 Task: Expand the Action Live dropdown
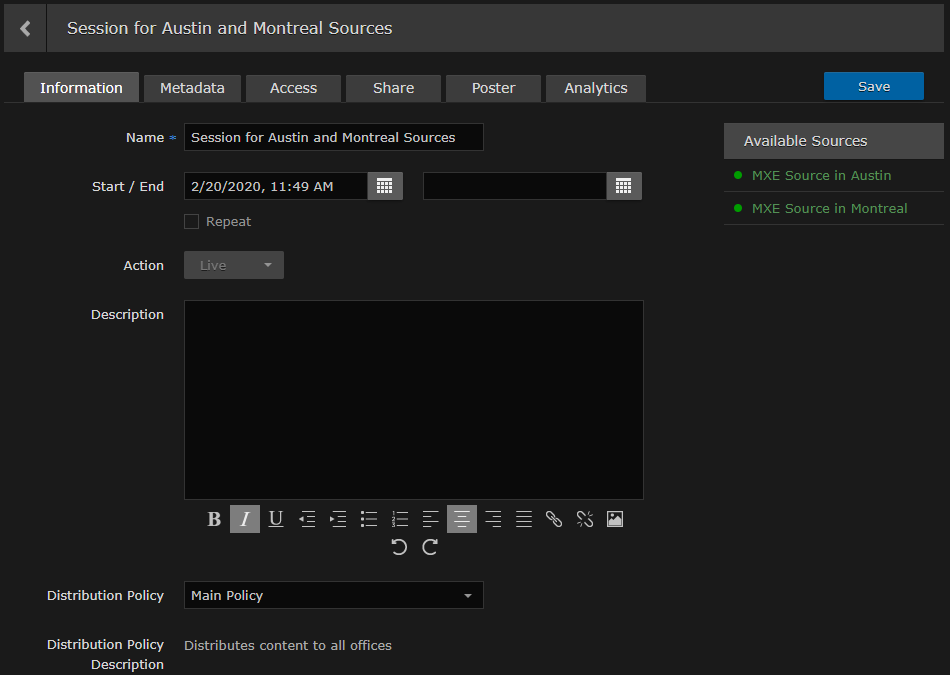coord(234,266)
